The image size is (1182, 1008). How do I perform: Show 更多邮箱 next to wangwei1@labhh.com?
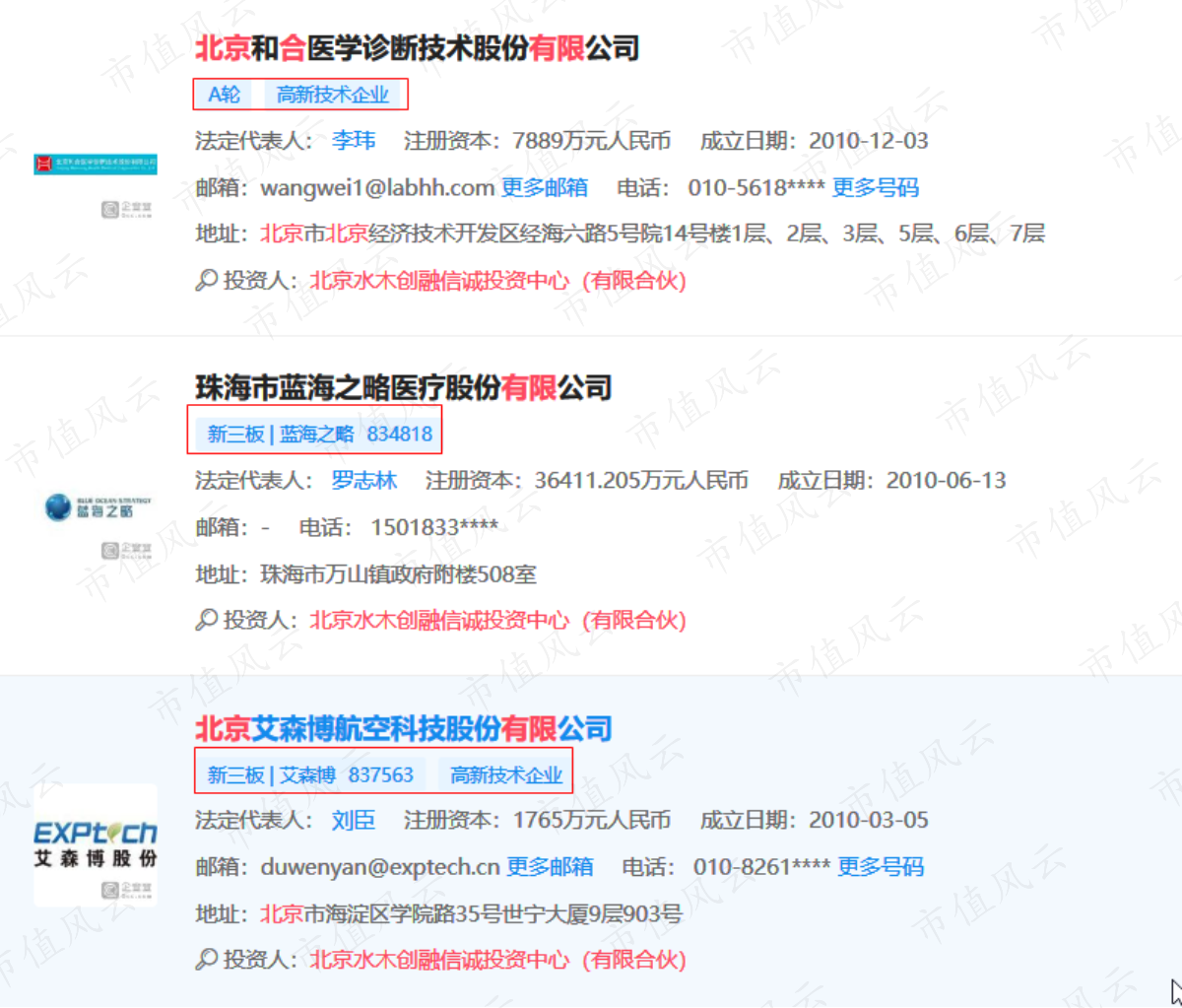545,187
